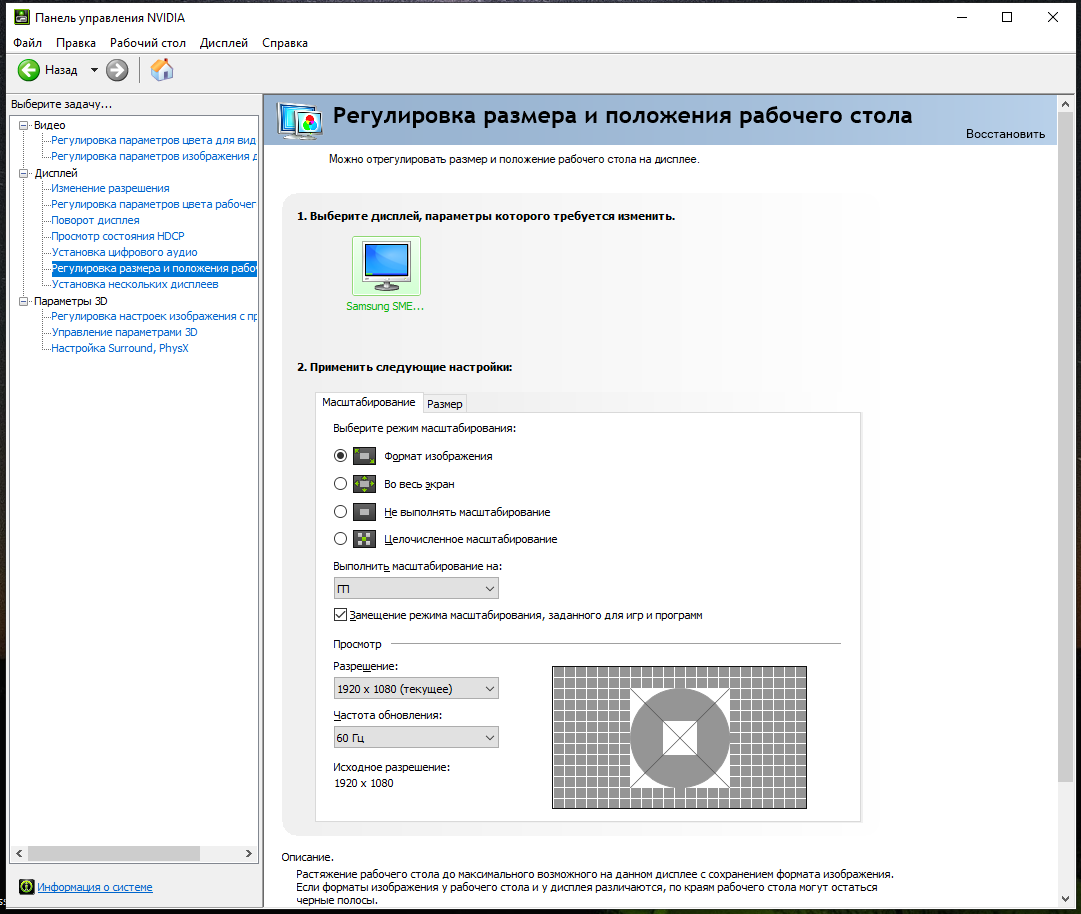This screenshot has width=1081, height=914.
Task: Toggle 'Замещение режима масштабирования' checkbox
Action: [340, 615]
